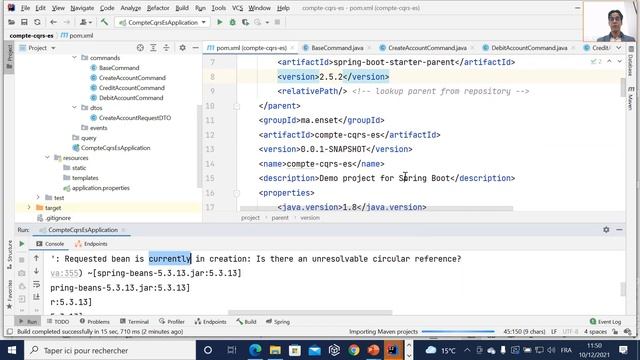Collapse all nodes in Project panel
Image resolution: width=640 pixels, height=360 pixels.
pyautogui.click(x=166, y=48)
